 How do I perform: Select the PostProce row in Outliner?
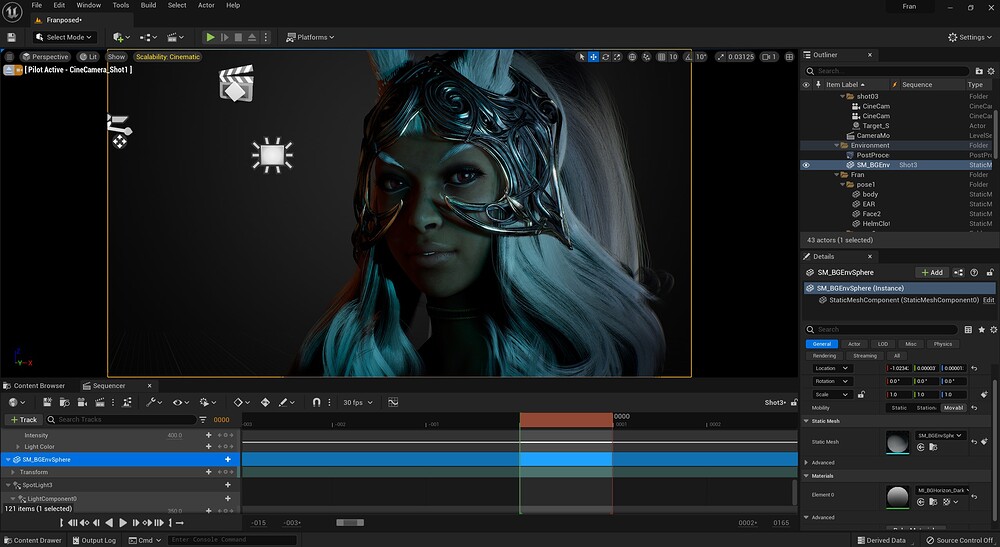coord(896,155)
